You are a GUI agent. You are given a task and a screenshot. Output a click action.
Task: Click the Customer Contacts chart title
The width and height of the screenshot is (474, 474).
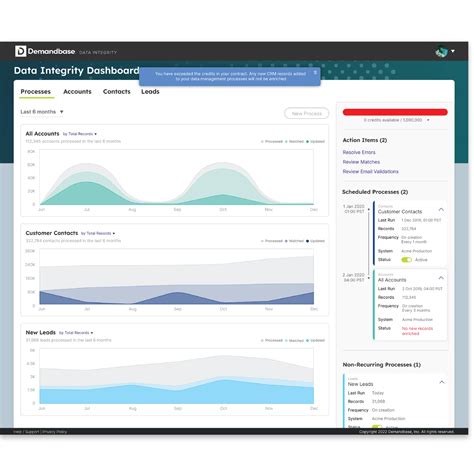52,233
